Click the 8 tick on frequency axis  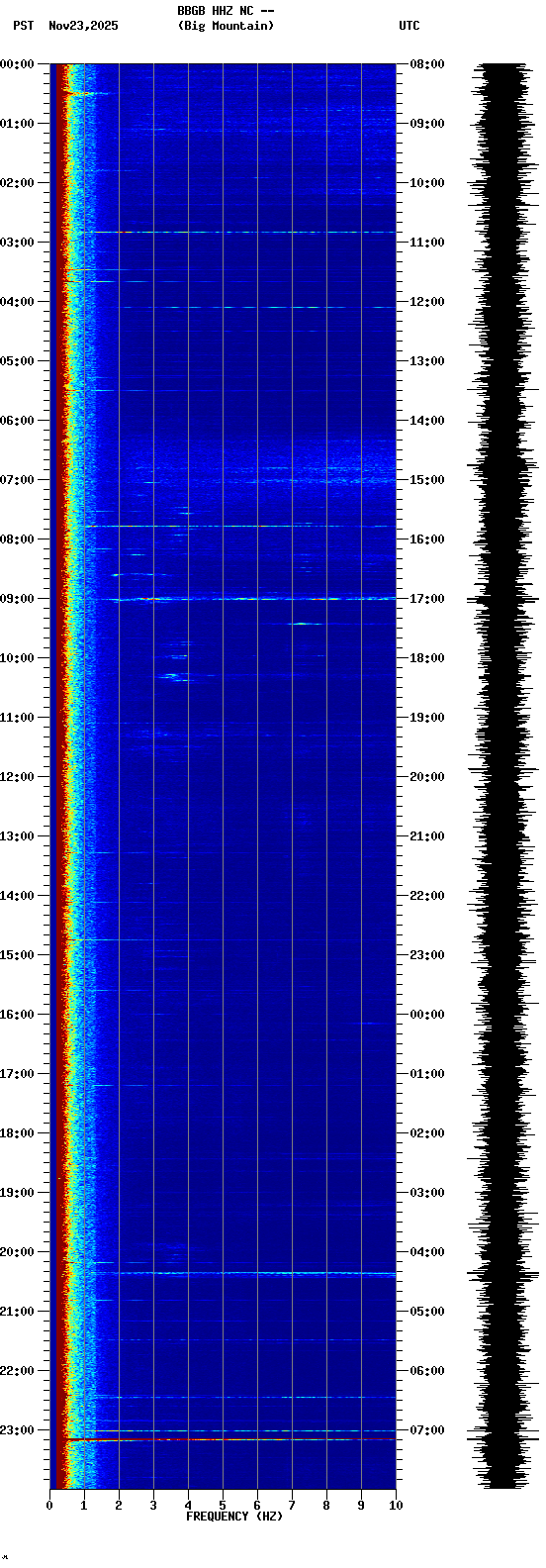click(x=326, y=1506)
